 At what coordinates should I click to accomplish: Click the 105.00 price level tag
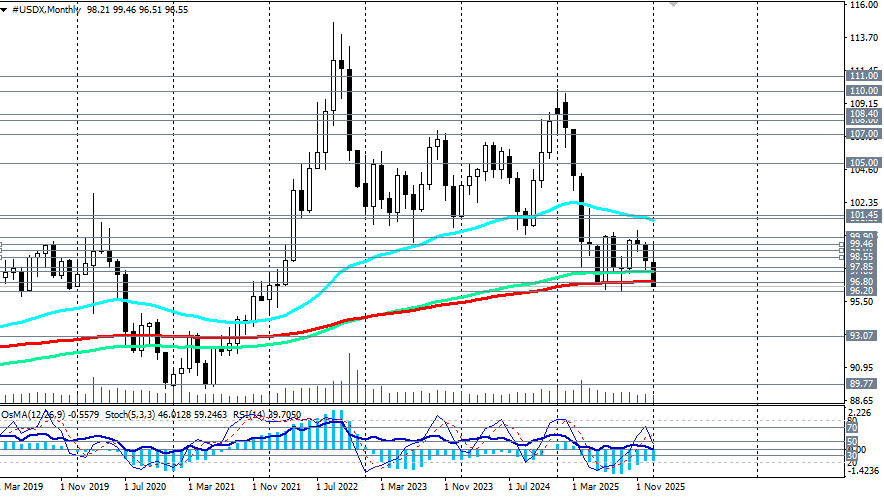[862, 163]
